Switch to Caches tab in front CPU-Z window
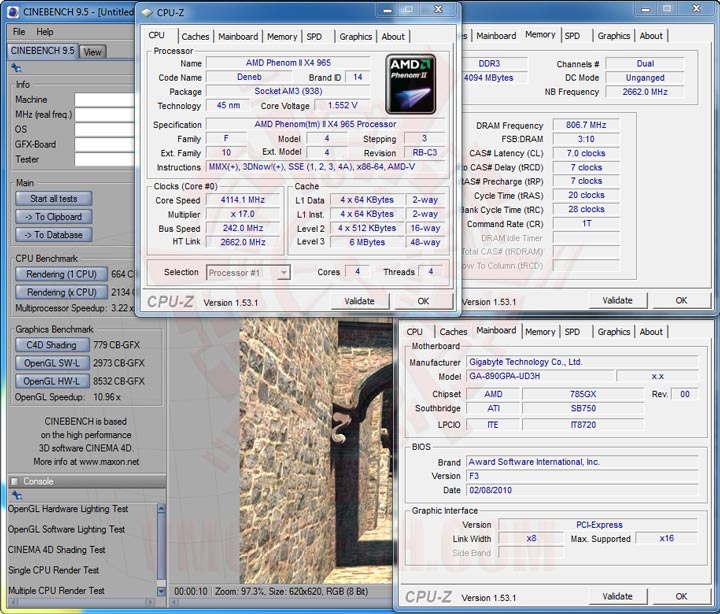Image resolution: width=720 pixels, height=614 pixels. [195, 37]
